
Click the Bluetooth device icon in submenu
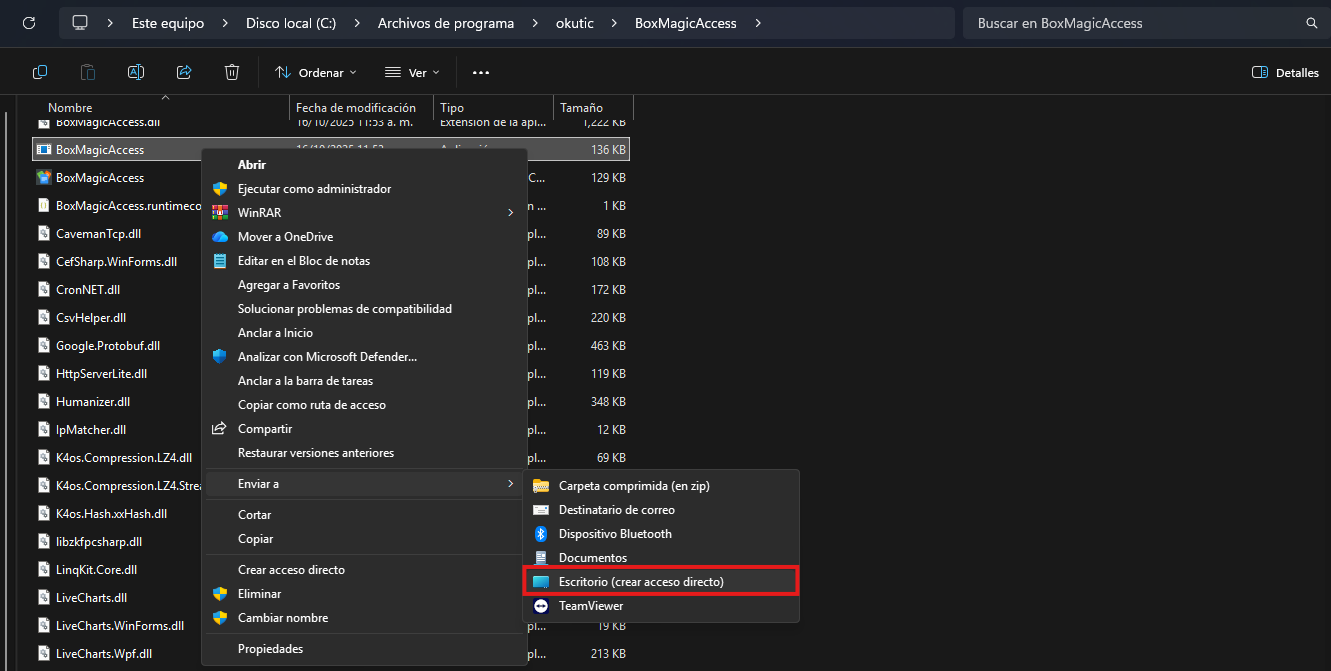pyautogui.click(x=541, y=534)
